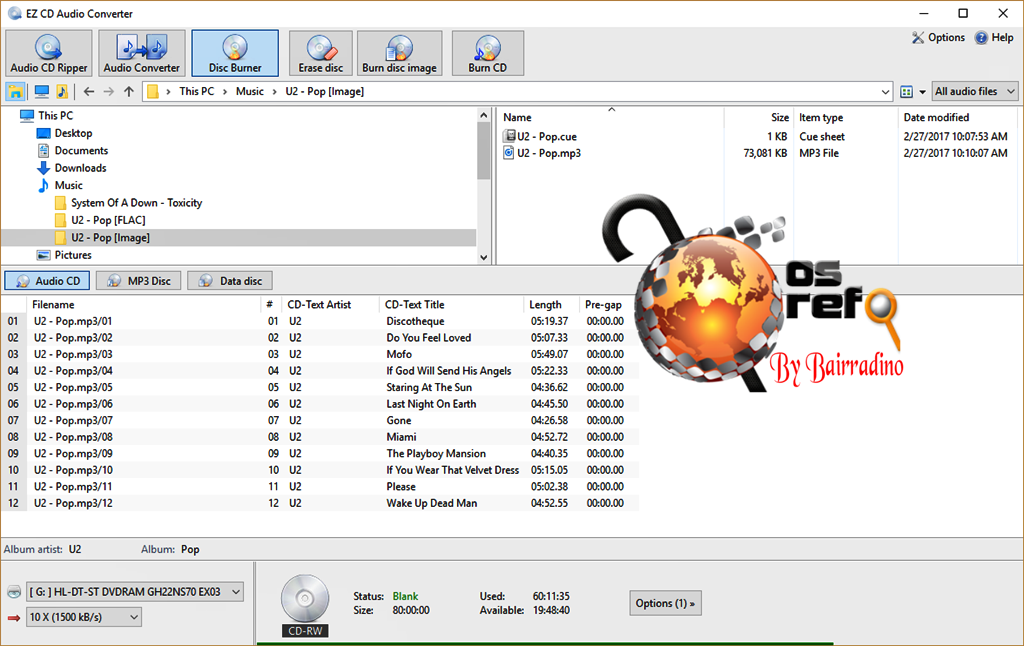The height and width of the screenshot is (646, 1024).
Task: Sort files by Size column
Action: click(x=780, y=118)
